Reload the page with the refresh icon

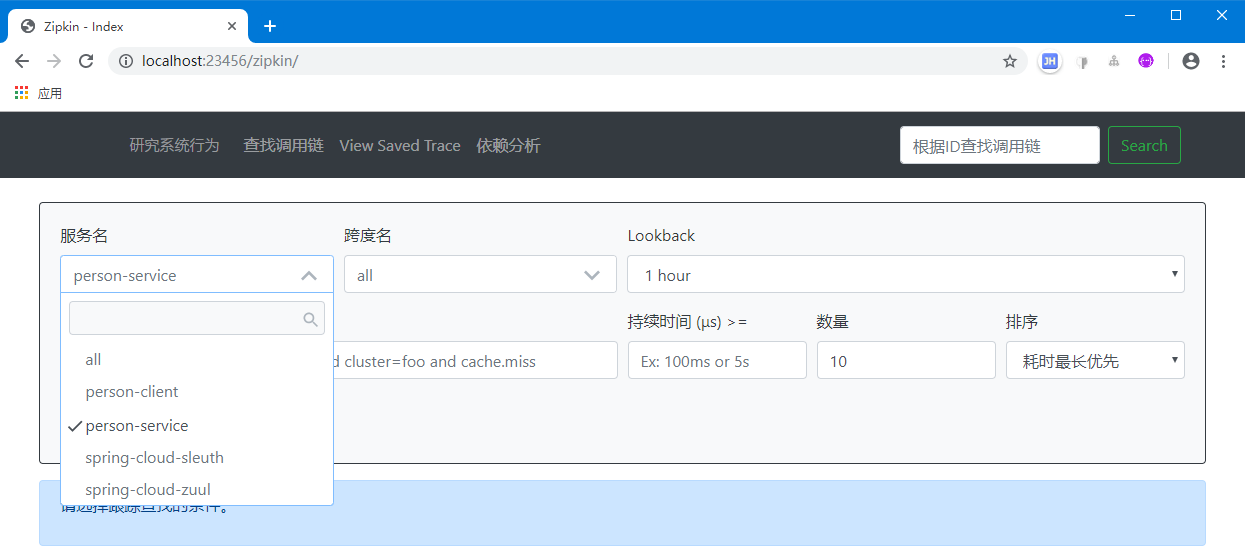pyautogui.click(x=86, y=61)
